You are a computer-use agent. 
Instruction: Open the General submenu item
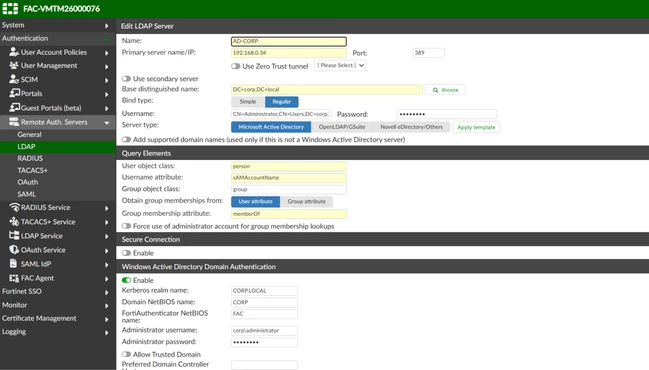coord(58,135)
